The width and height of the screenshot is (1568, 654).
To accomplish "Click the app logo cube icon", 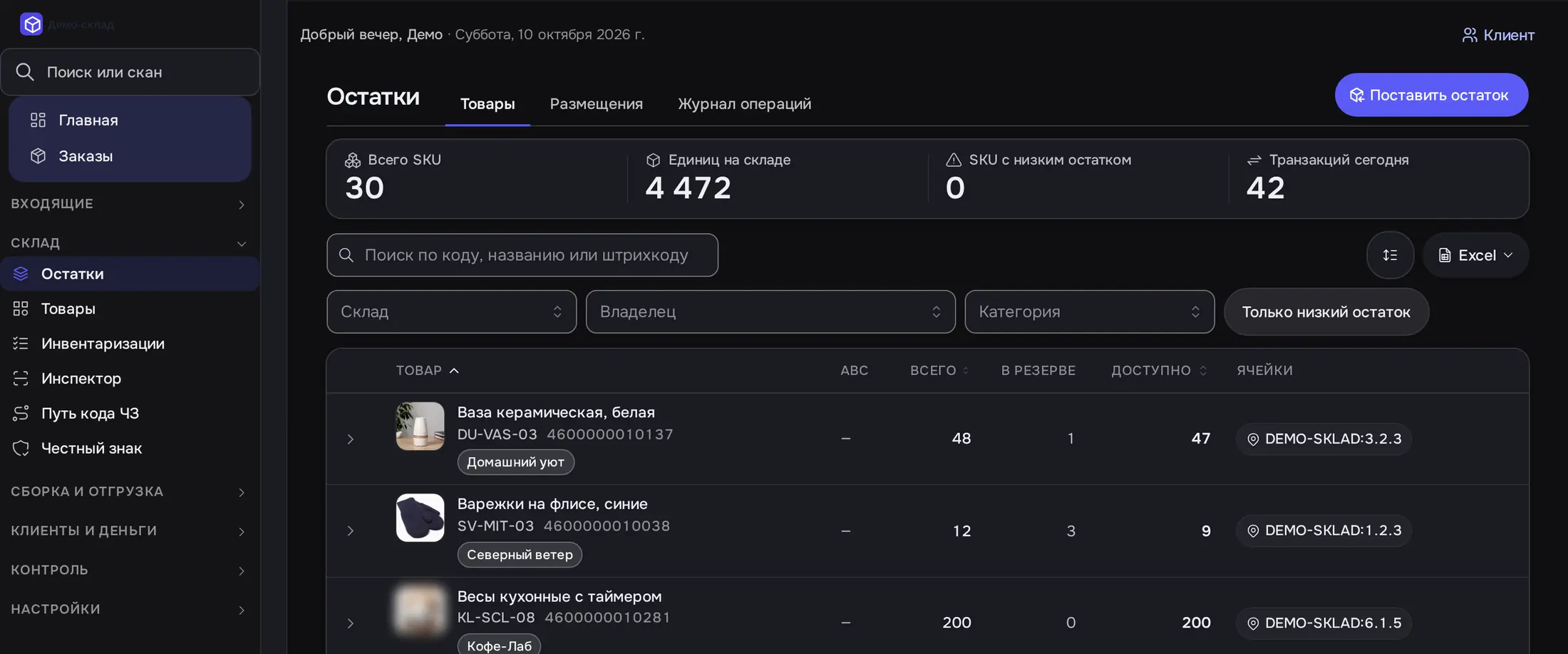I will [31, 24].
